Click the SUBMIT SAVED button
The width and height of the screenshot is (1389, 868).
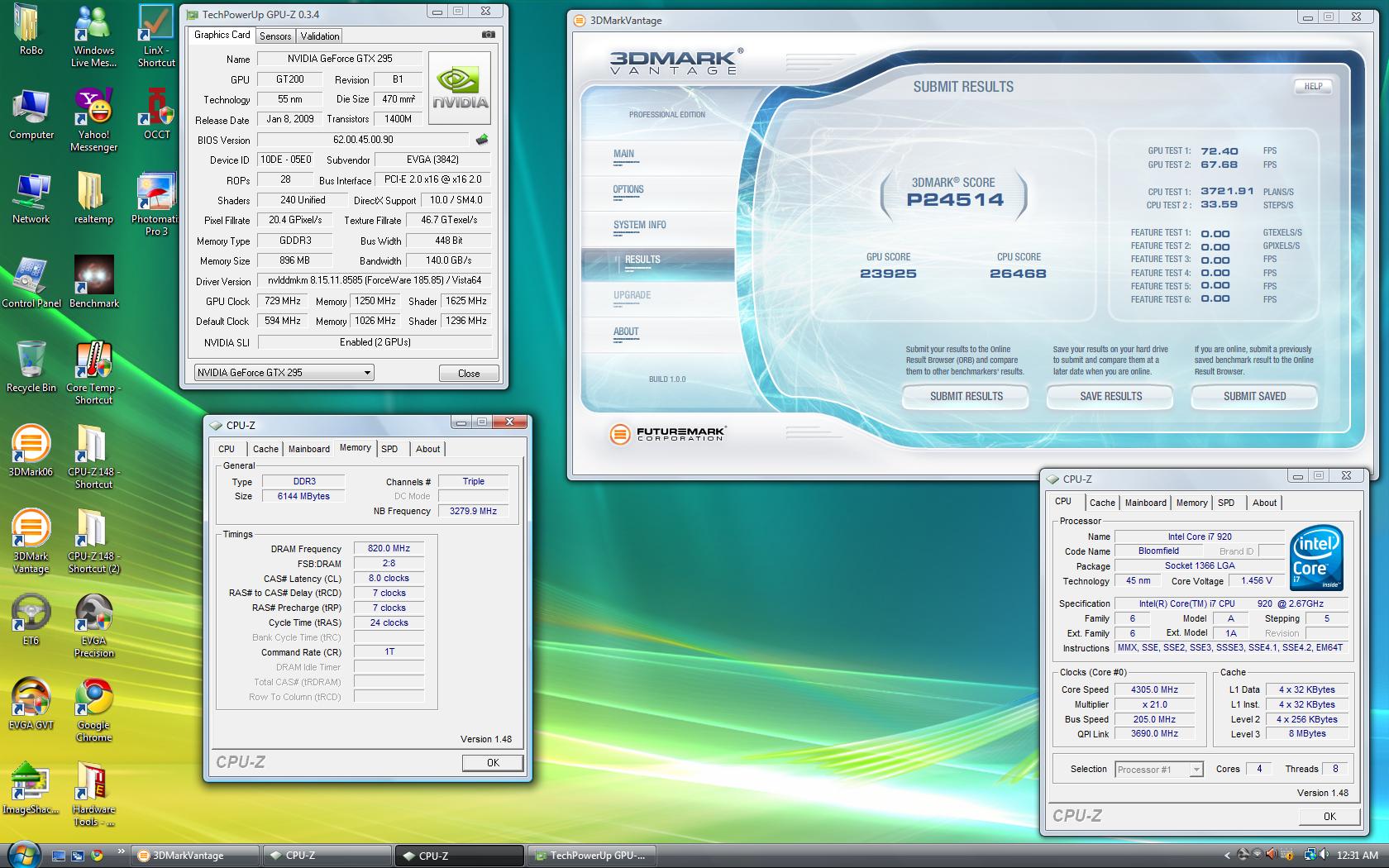(x=1254, y=397)
